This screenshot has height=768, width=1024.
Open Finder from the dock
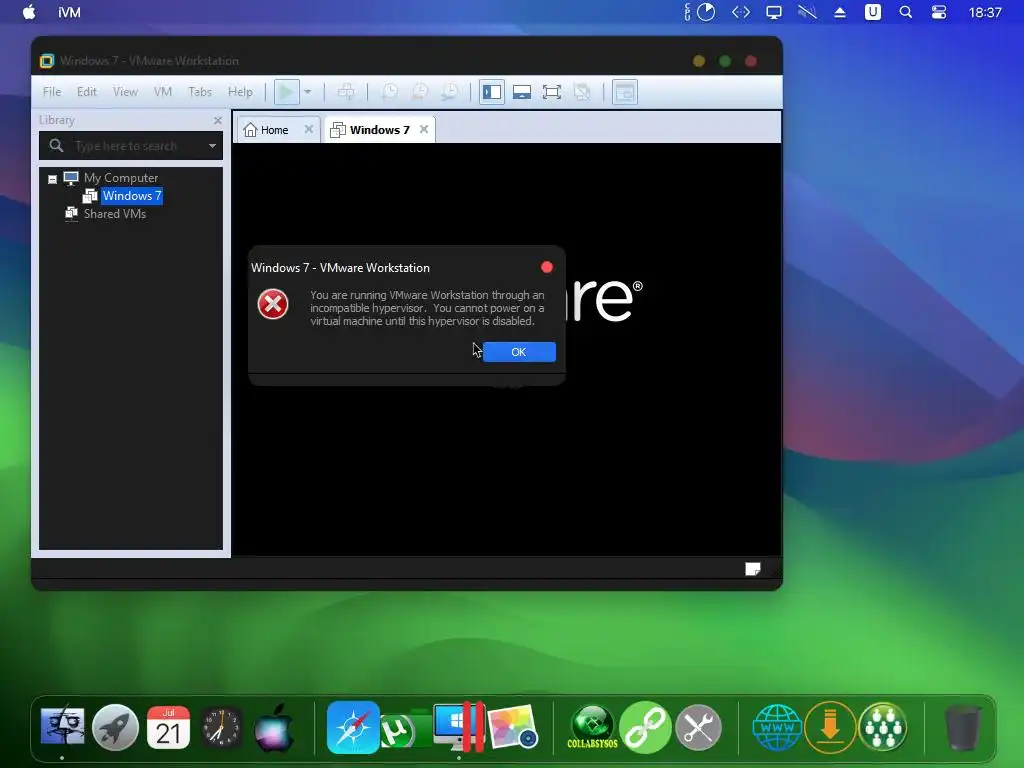pyautogui.click(x=62, y=727)
